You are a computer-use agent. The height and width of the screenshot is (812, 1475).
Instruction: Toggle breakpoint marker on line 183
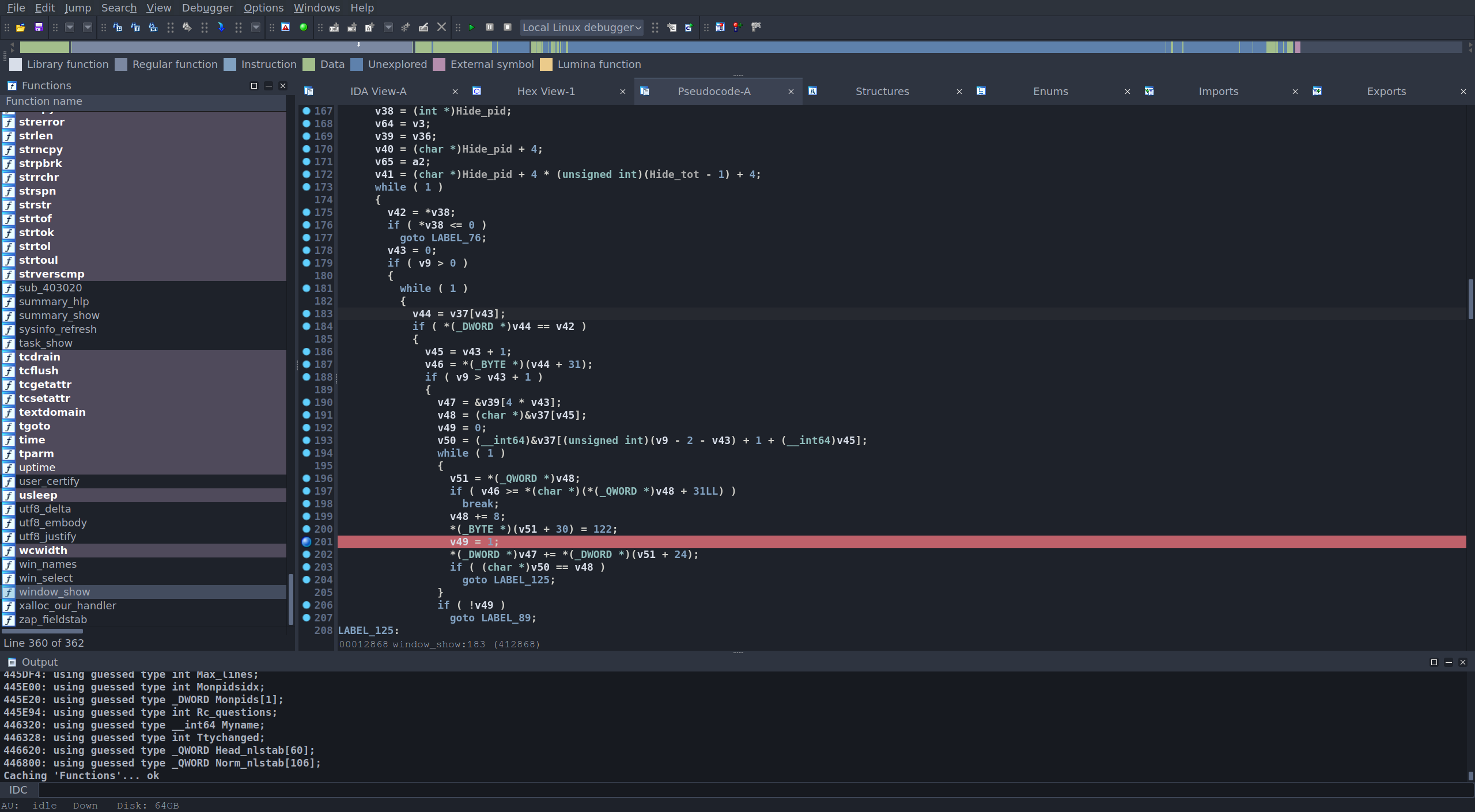(x=307, y=314)
